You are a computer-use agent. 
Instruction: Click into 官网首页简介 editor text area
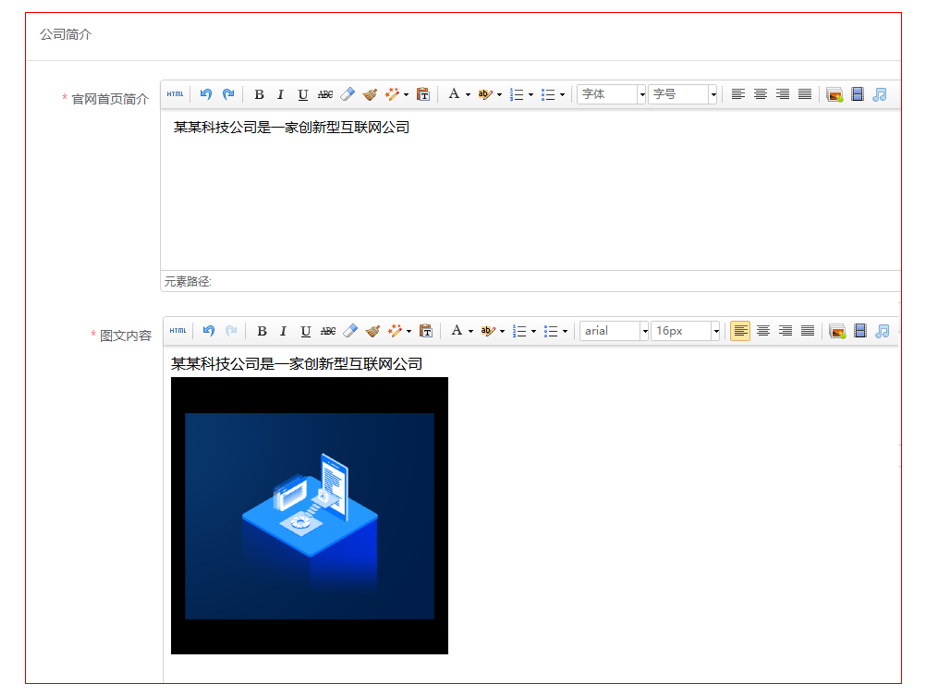click(531, 190)
